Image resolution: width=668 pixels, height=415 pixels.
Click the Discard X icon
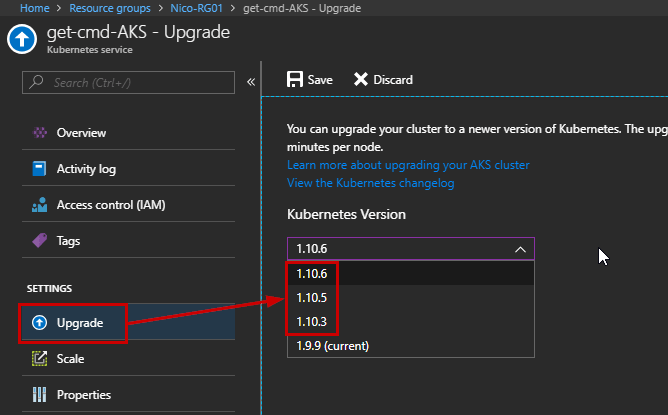[x=361, y=79]
